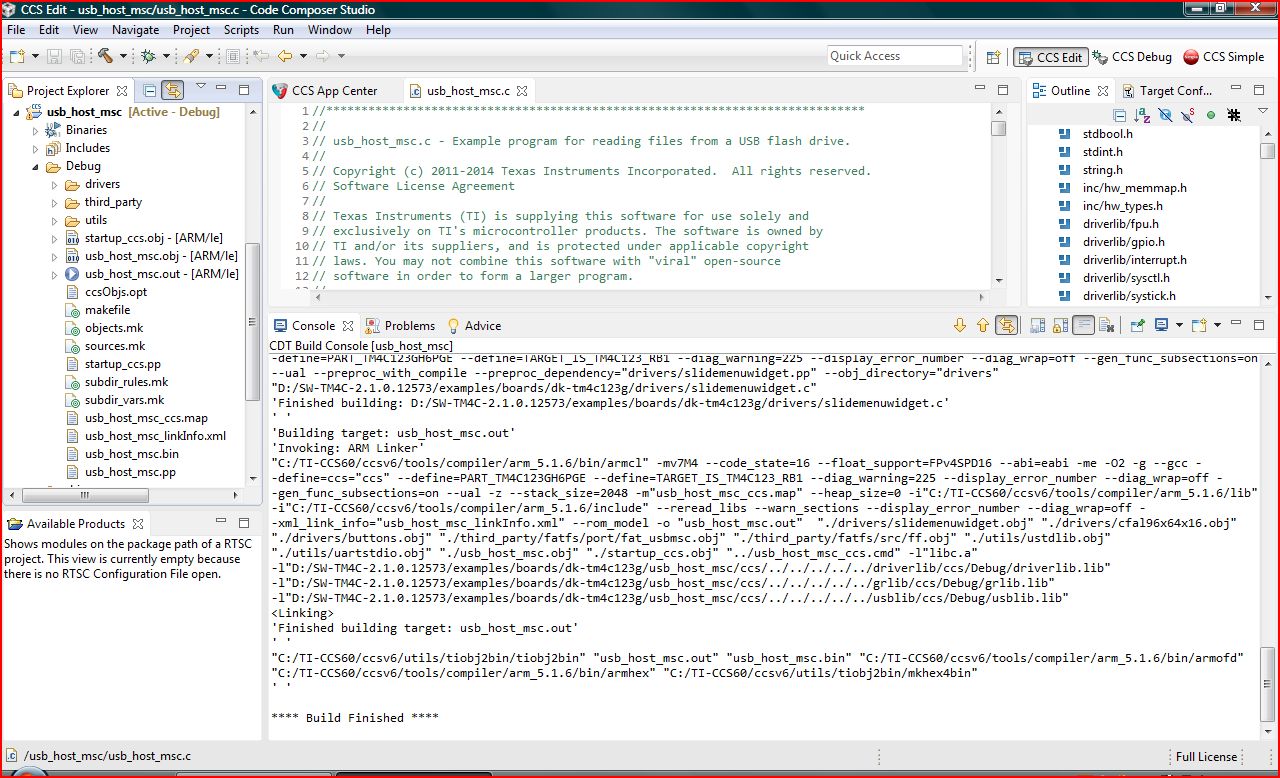Toggle Hide Fields in Outline
This screenshot has width=1280, height=778.
click(x=1166, y=115)
